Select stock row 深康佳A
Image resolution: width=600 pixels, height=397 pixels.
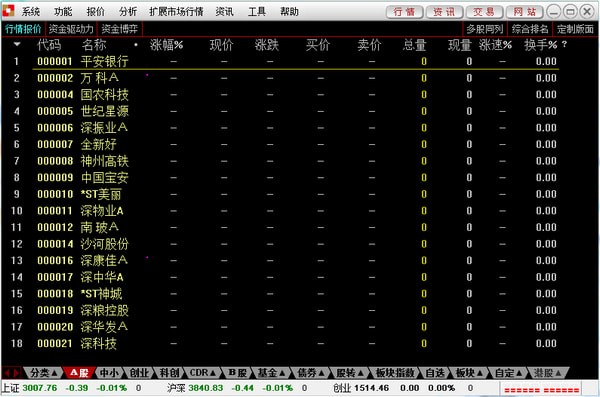click(x=285, y=261)
